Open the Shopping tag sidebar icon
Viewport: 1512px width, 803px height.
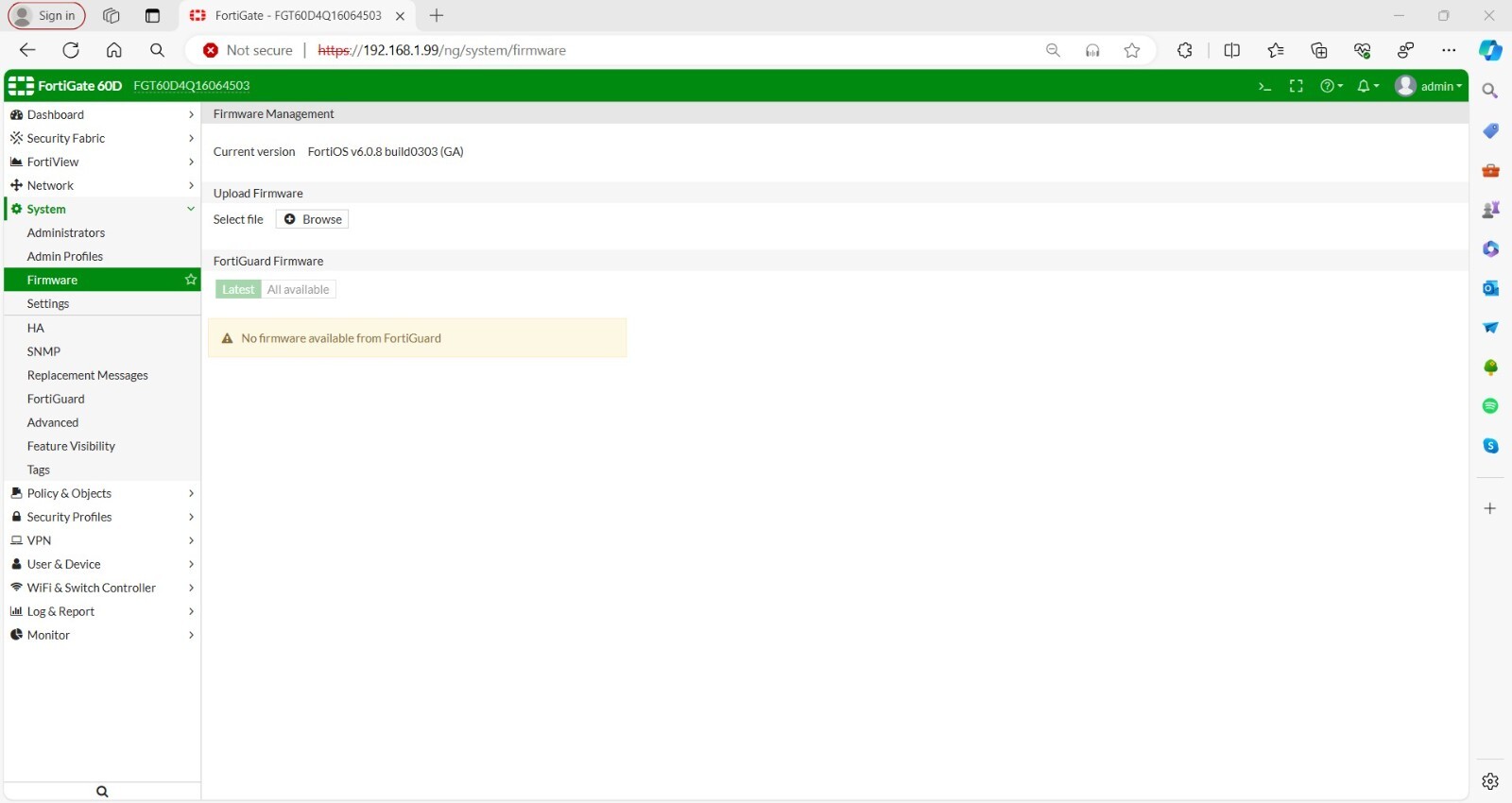[1490, 130]
